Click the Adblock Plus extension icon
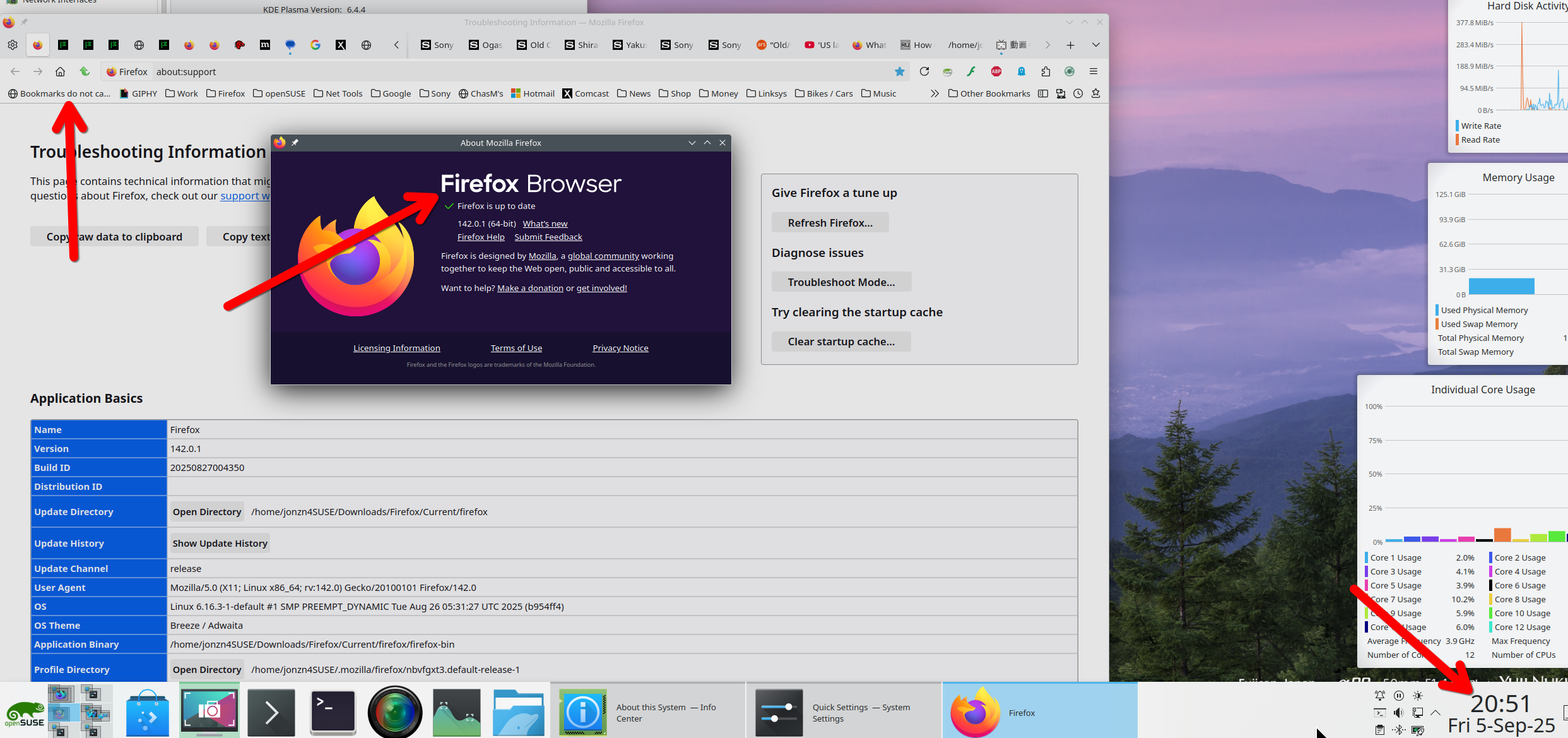The height and width of the screenshot is (738, 1568). coord(996,71)
